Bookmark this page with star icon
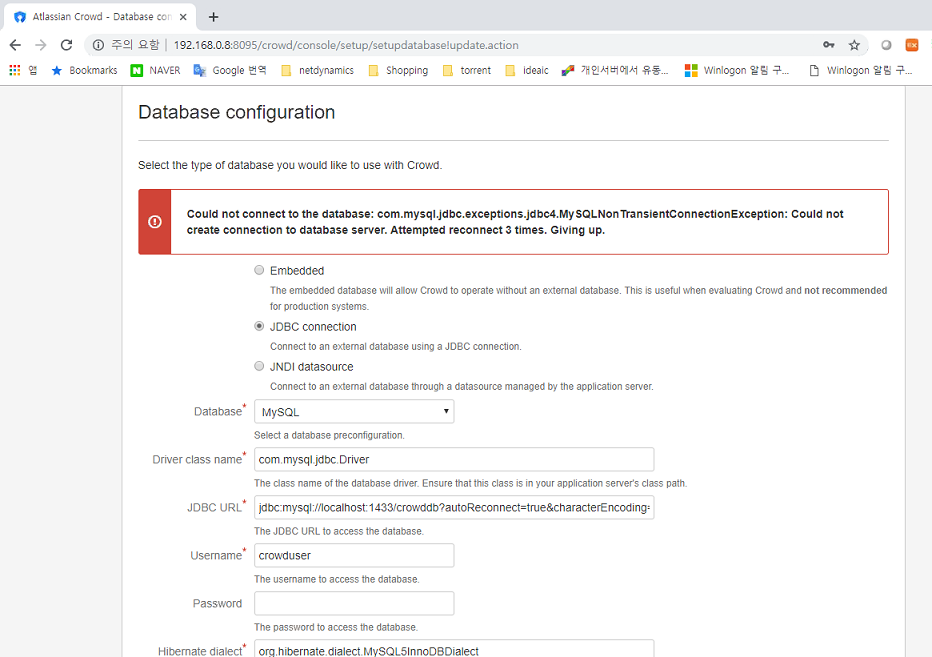This screenshot has height=657, width=932. click(x=854, y=45)
